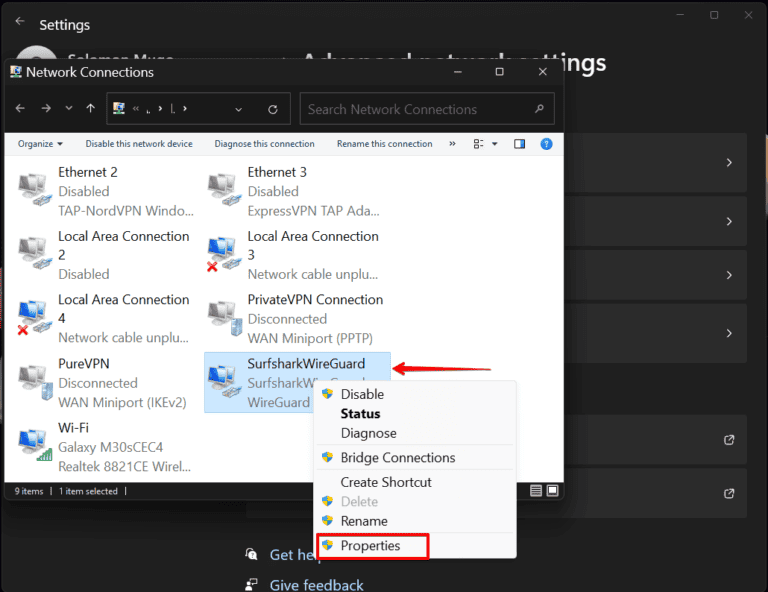Viewport: 768px width, 592px height.
Task: Expand the Organize dropdown menu
Action: 40,144
